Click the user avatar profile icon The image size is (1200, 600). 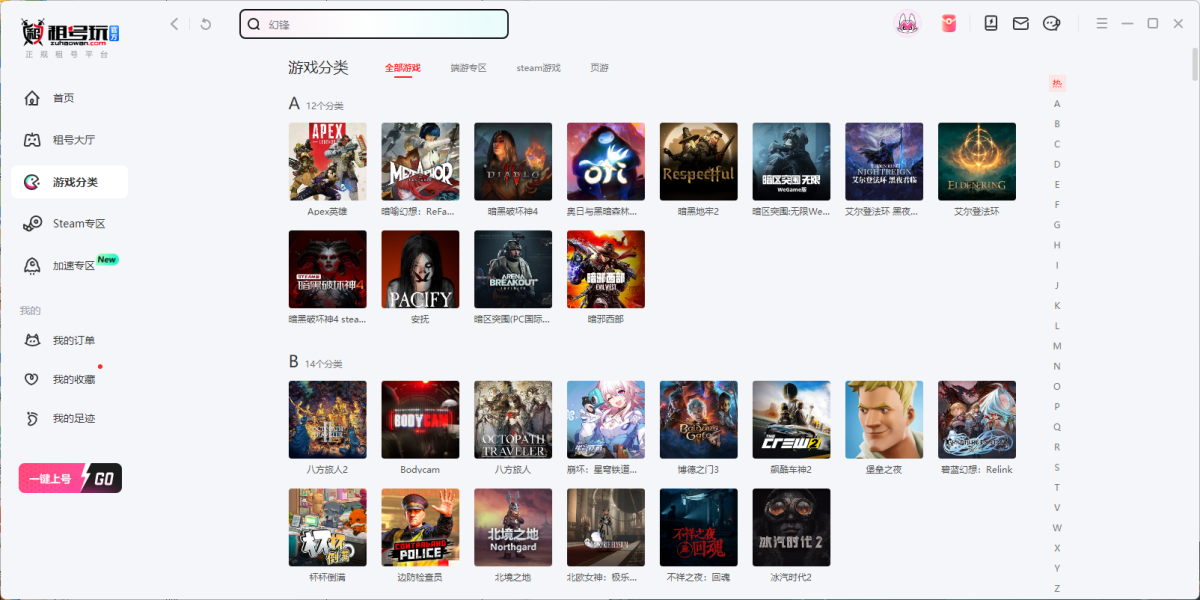pyautogui.click(x=907, y=24)
